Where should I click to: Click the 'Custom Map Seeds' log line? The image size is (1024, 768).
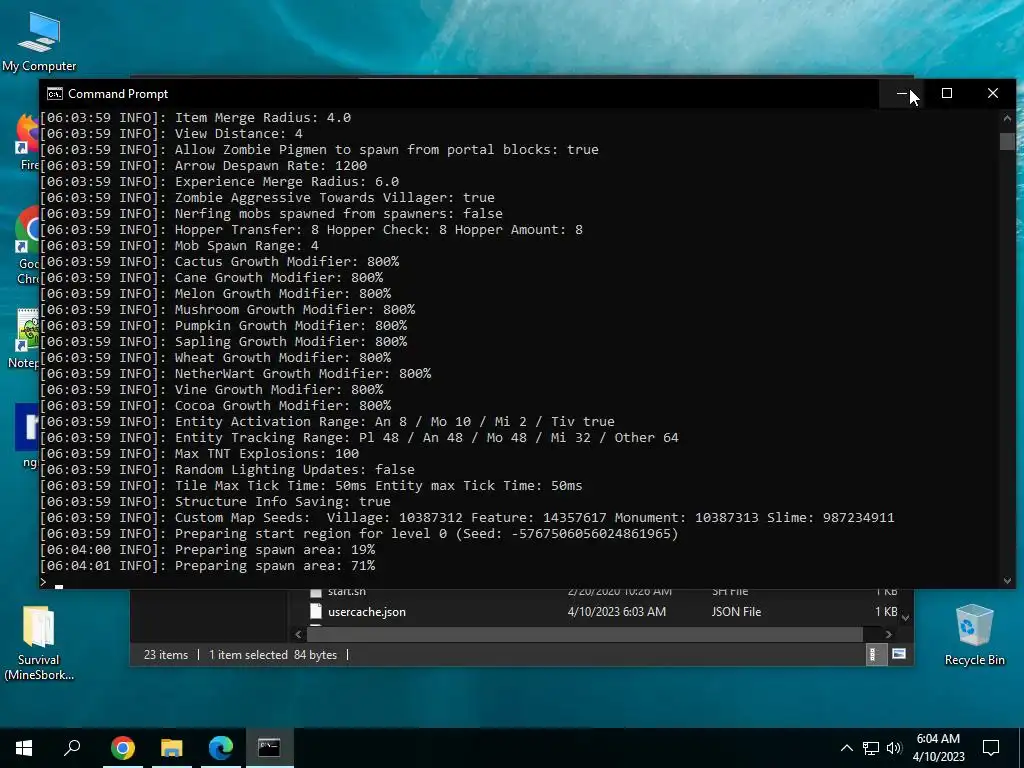[x=467, y=517]
